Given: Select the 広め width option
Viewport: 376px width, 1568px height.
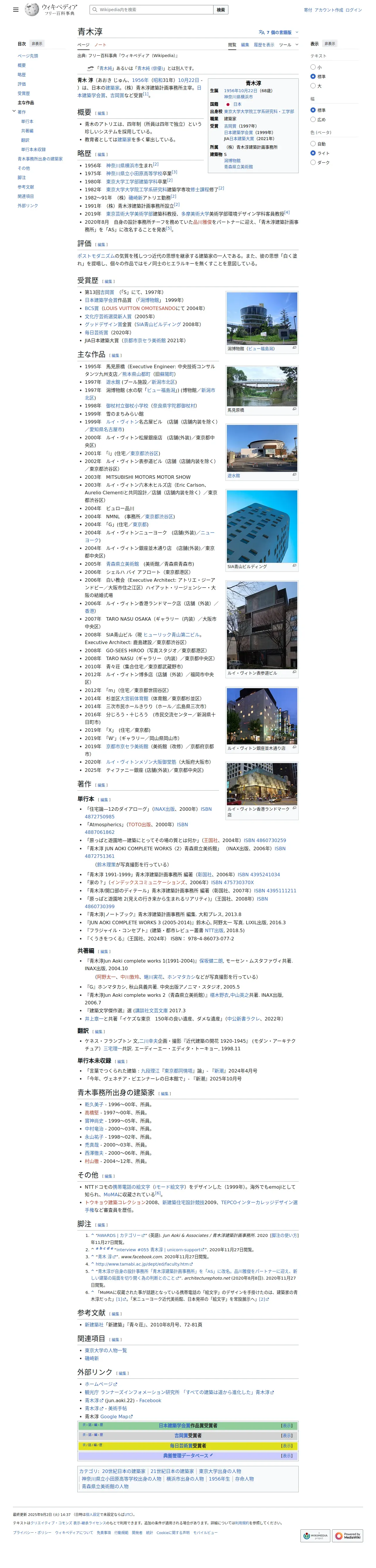Looking at the screenshot, I should pos(313,119).
